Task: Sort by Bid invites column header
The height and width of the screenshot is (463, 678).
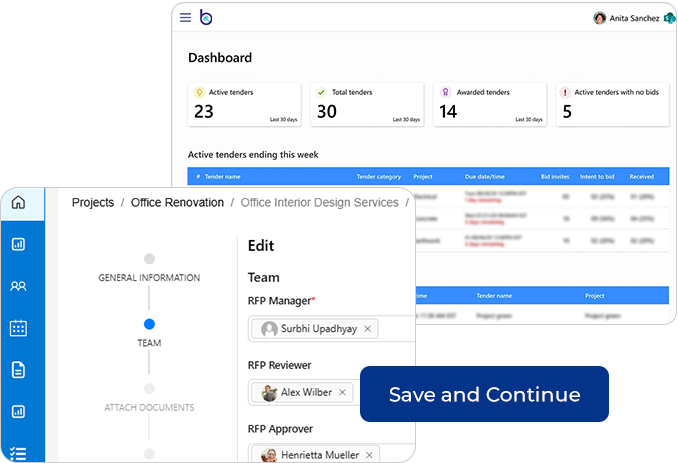Action: pos(555,176)
